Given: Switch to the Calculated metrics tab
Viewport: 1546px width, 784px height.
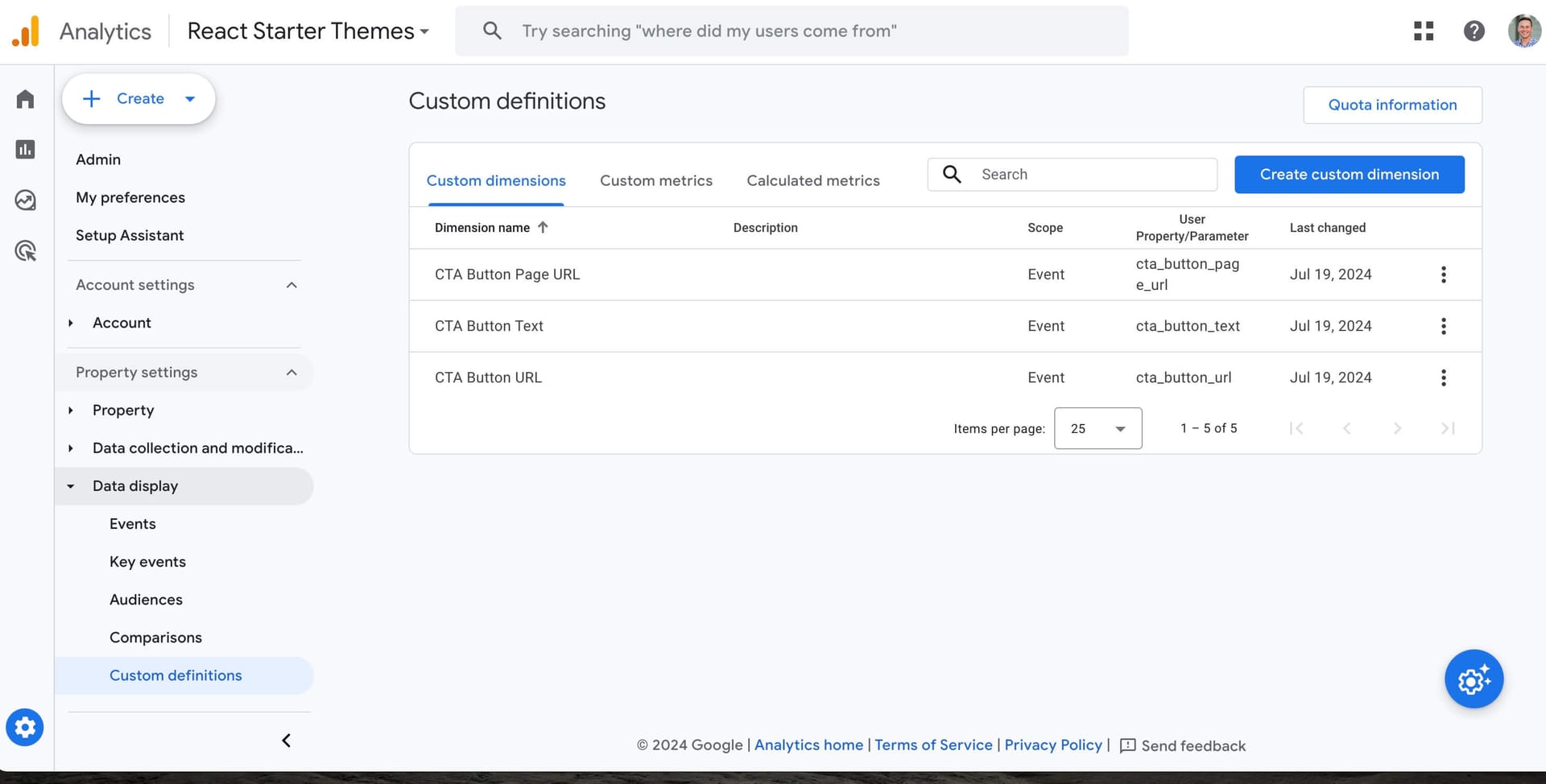Looking at the screenshot, I should coord(812,180).
